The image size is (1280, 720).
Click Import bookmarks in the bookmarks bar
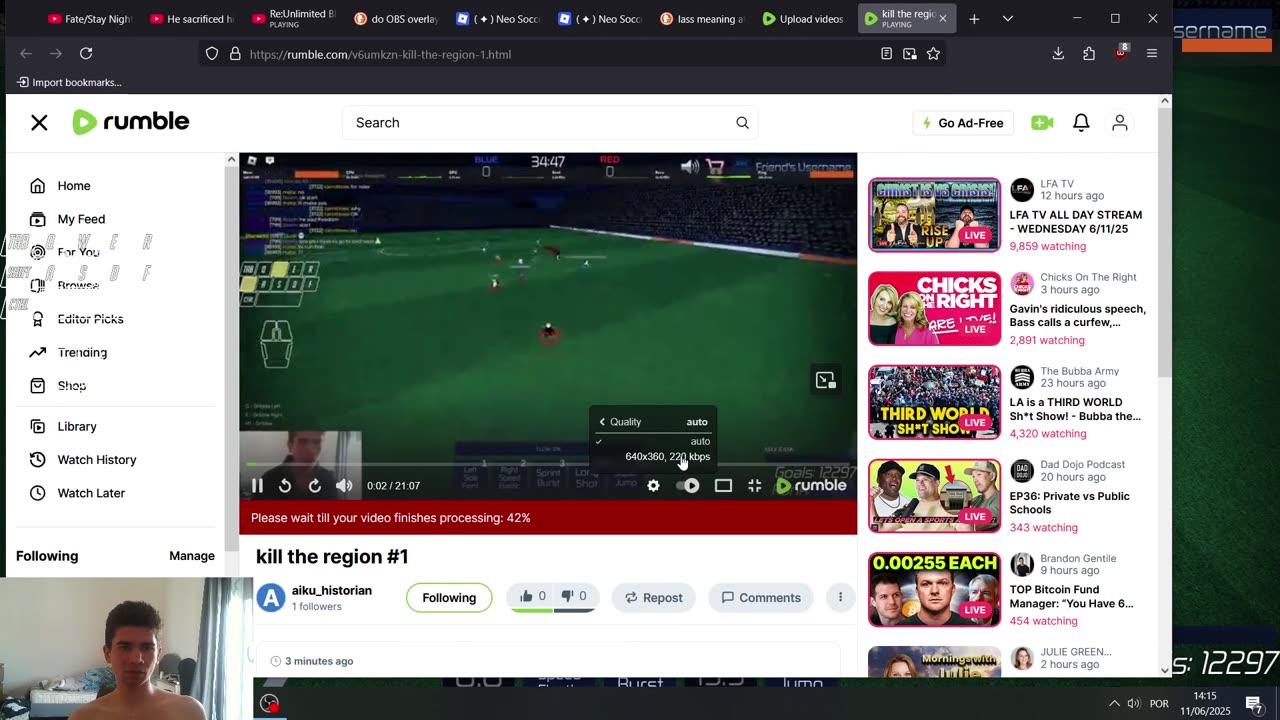click(x=69, y=82)
